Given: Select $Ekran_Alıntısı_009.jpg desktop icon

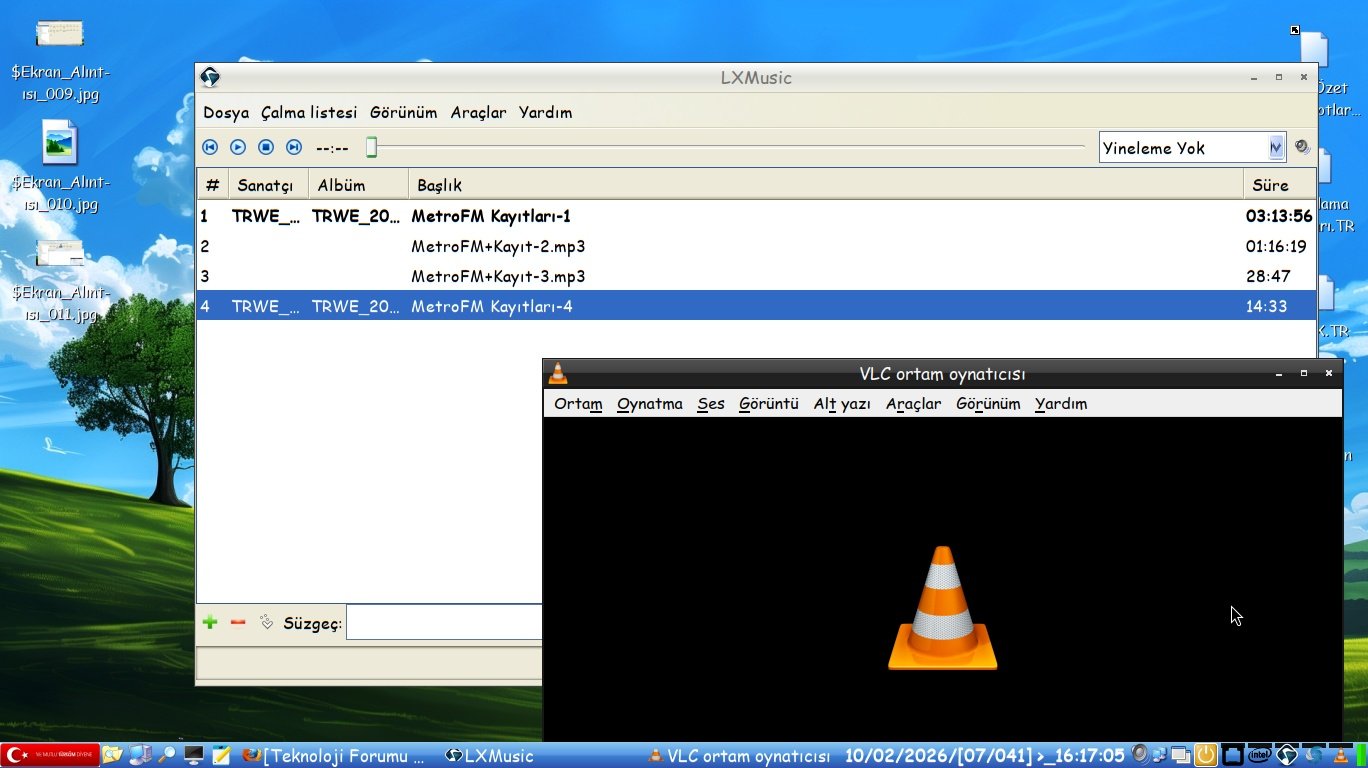Looking at the screenshot, I should click(x=59, y=61).
